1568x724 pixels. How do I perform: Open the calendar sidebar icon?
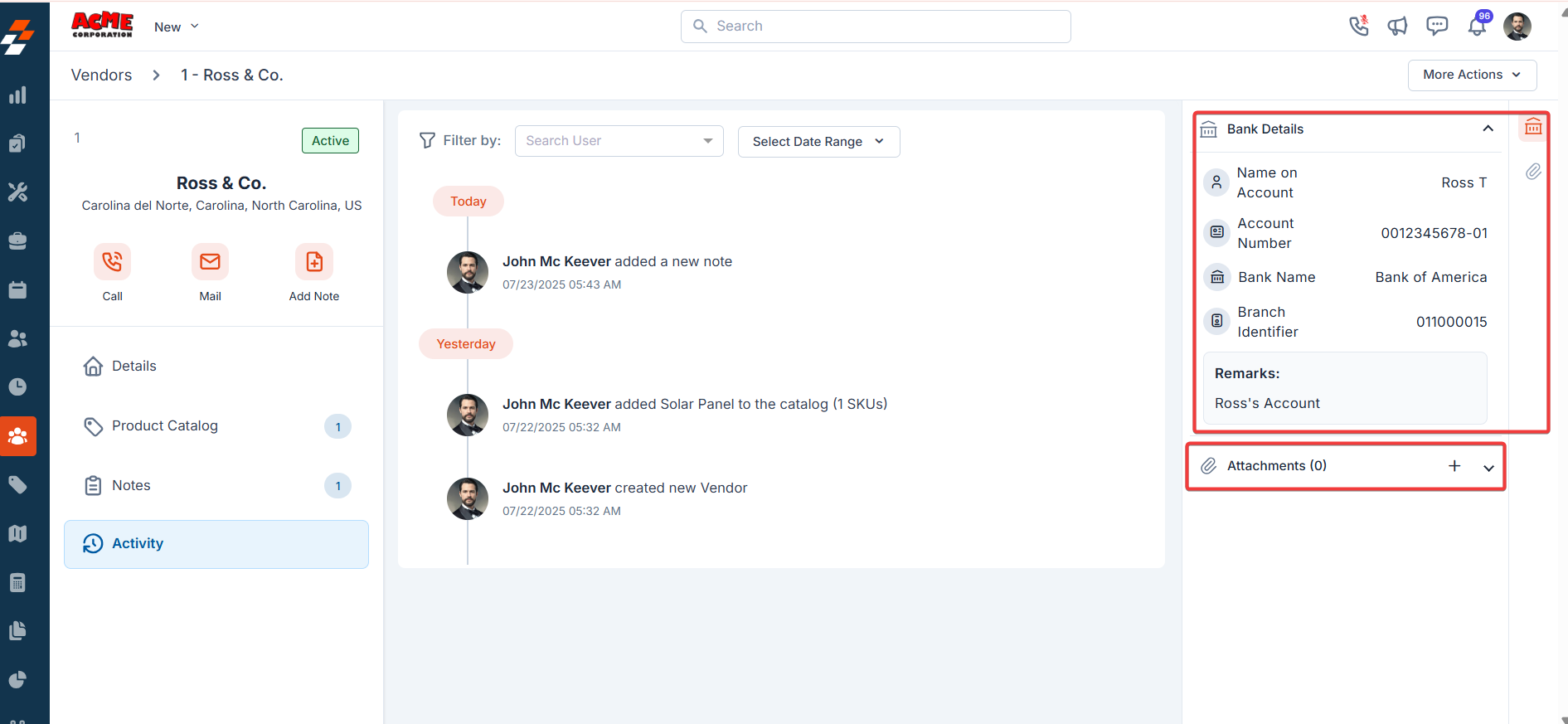coord(17,289)
